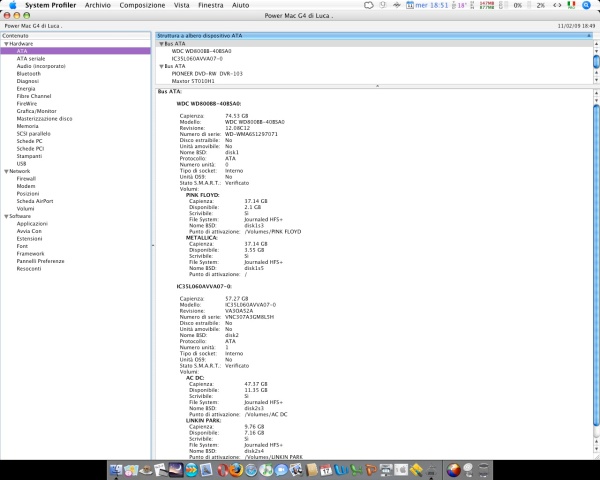Open the Vista menu
The image size is (600, 480).
[181, 5]
